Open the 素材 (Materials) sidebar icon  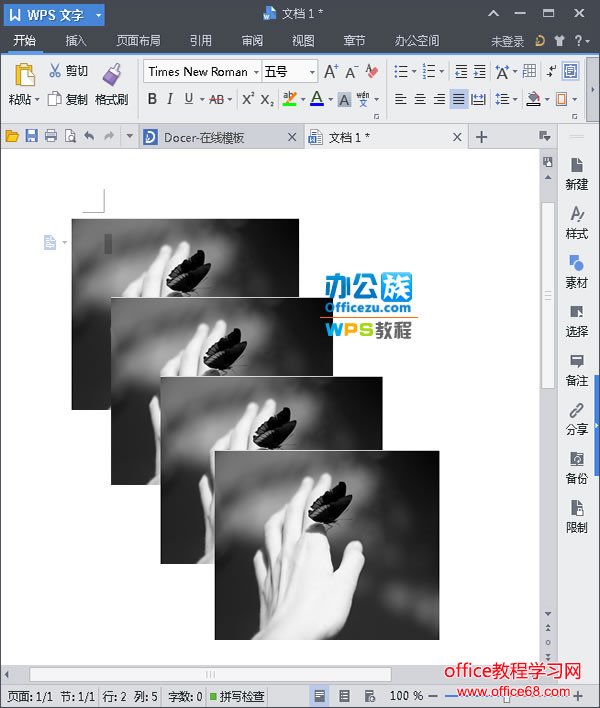point(576,270)
